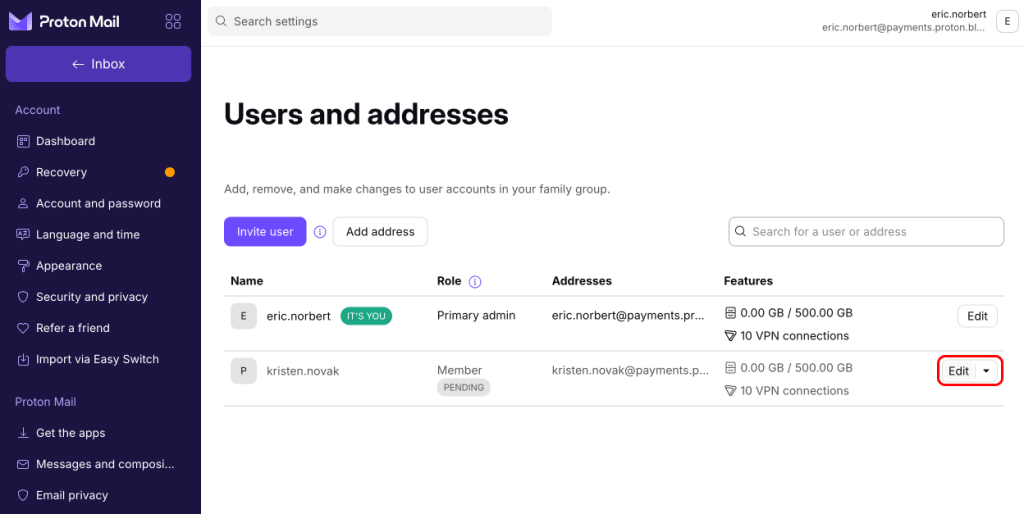Open Import via Easy Switch
1024x514 pixels.
[x=97, y=359]
